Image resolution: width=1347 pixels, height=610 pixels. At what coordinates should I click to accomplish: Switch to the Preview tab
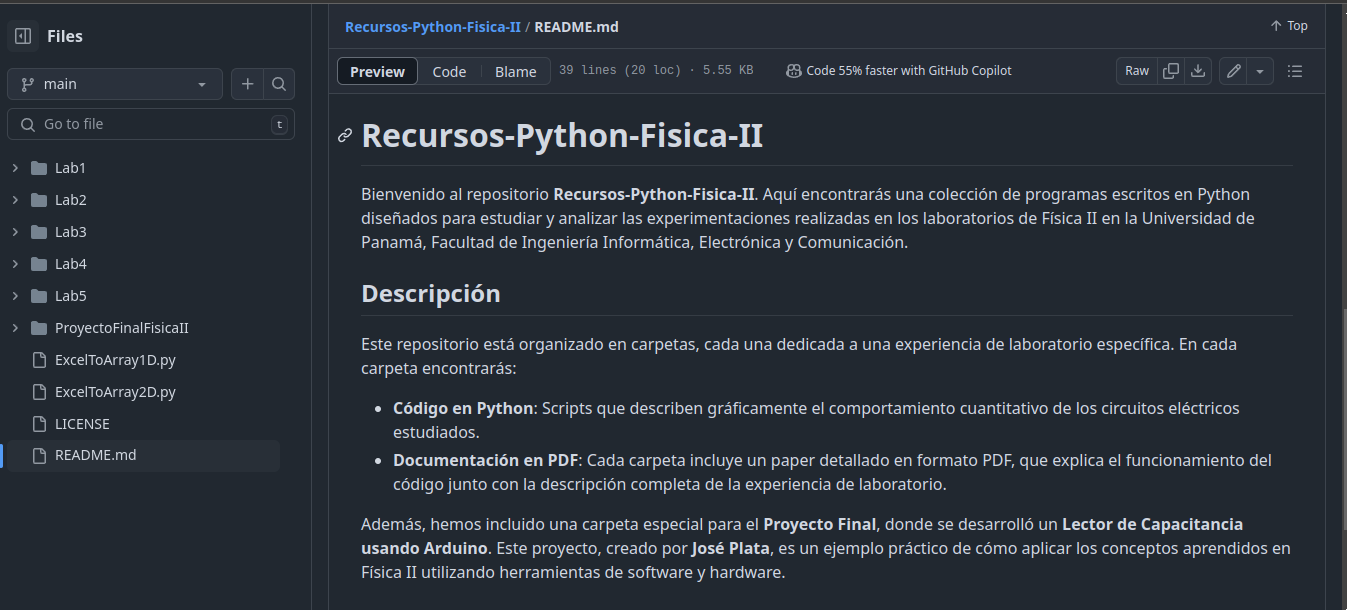pyautogui.click(x=377, y=71)
